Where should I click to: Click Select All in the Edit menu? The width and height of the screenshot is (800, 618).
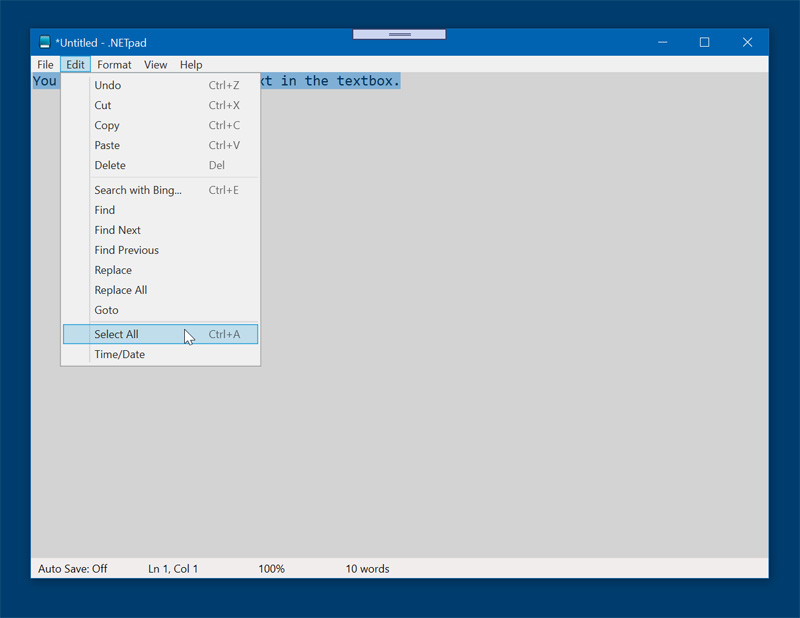[x=116, y=334]
